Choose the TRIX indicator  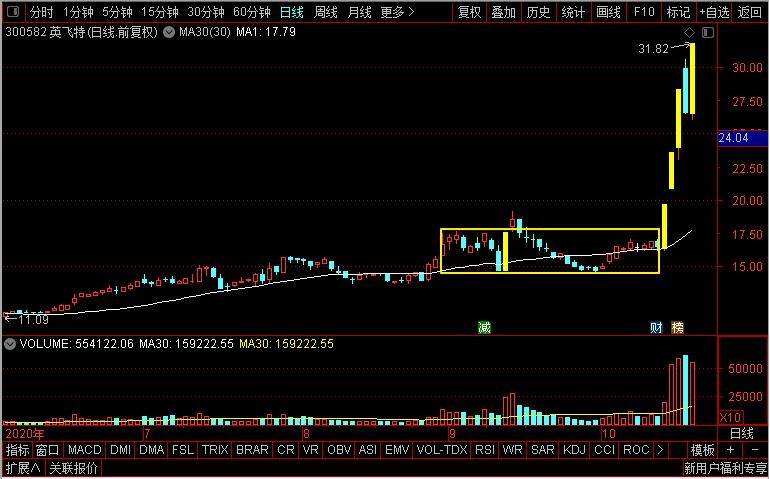pos(215,450)
